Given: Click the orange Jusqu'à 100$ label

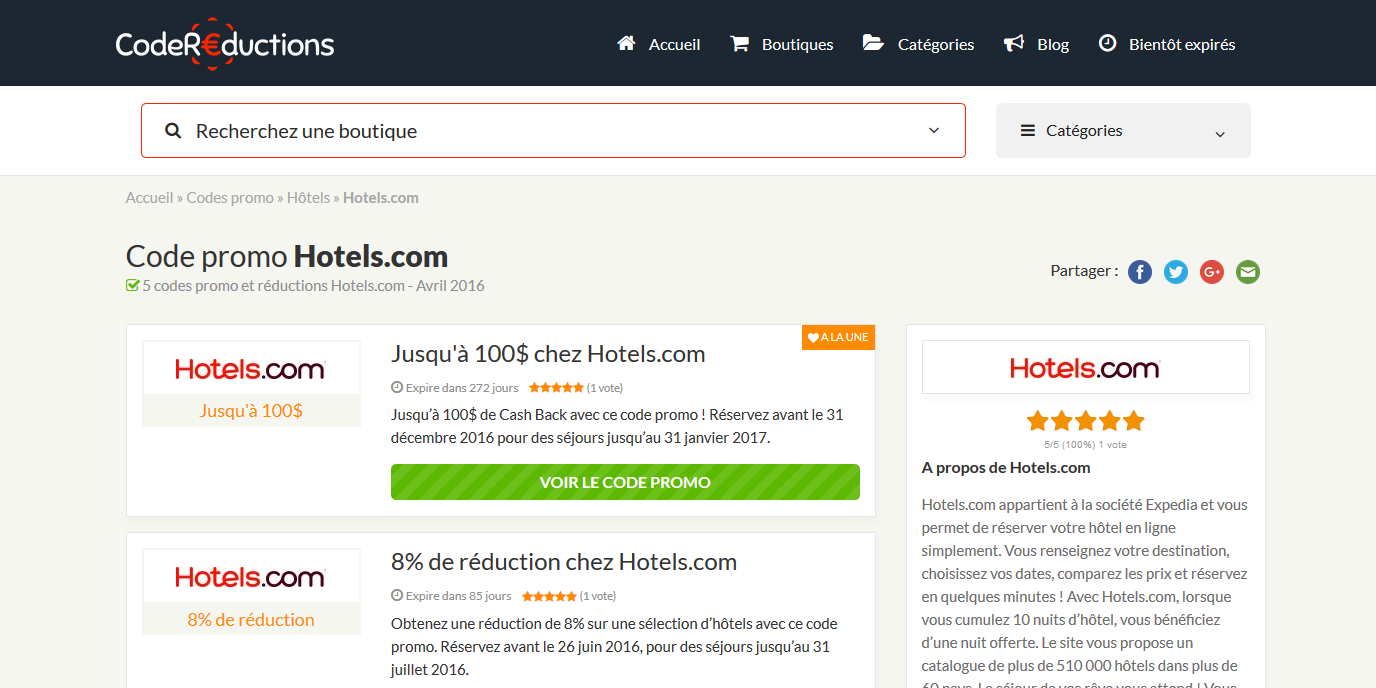Looking at the screenshot, I should click(x=251, y=411).
